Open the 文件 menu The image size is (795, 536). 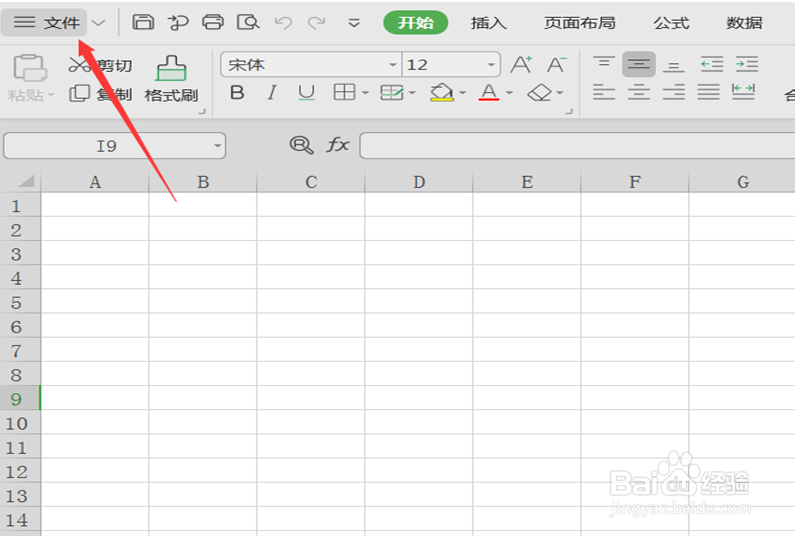pos(45,23)
